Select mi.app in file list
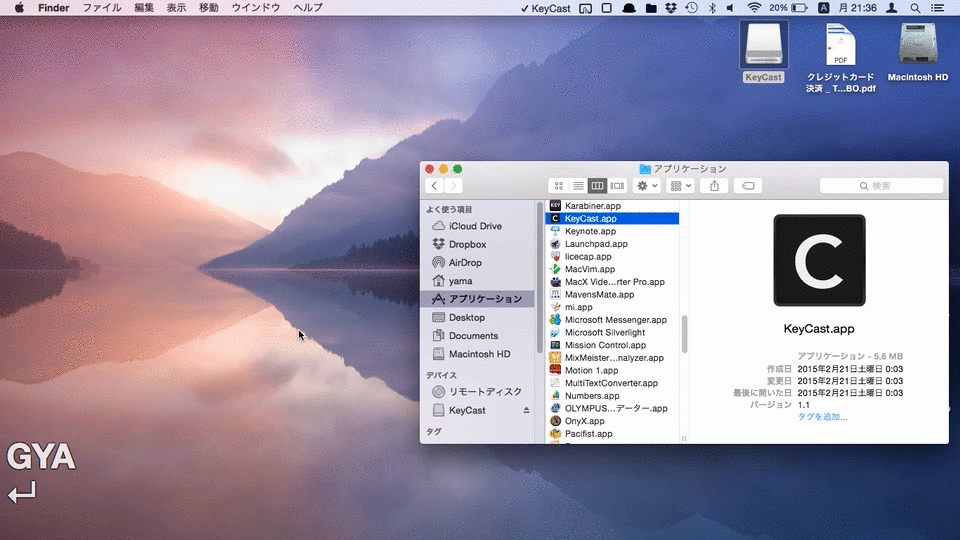The image size is (960, 540). [612, 307]
